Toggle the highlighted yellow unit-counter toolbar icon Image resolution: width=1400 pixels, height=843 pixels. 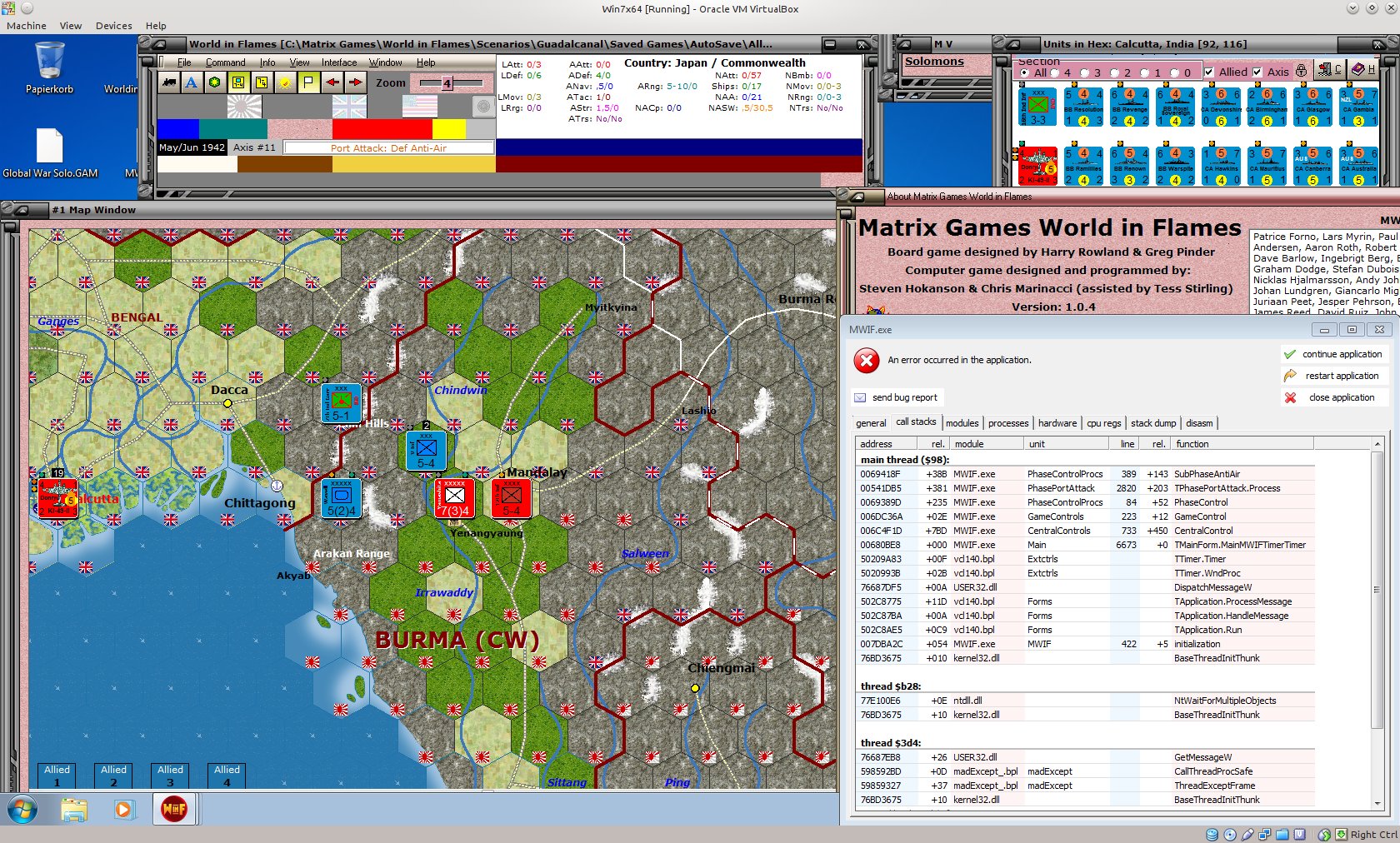(238, 82)
